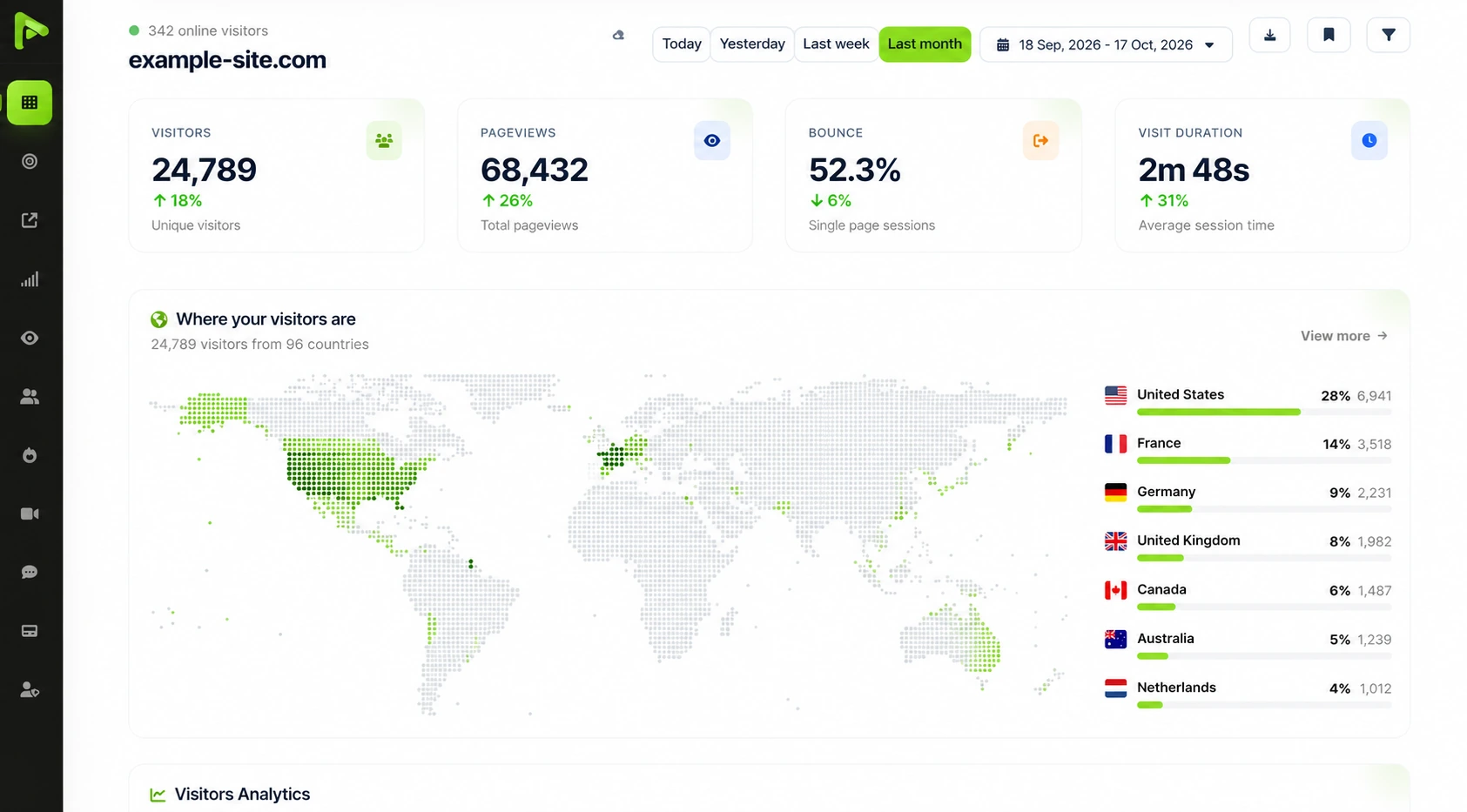Click the download export button

pyautogui.click(x=1270, y=35)
